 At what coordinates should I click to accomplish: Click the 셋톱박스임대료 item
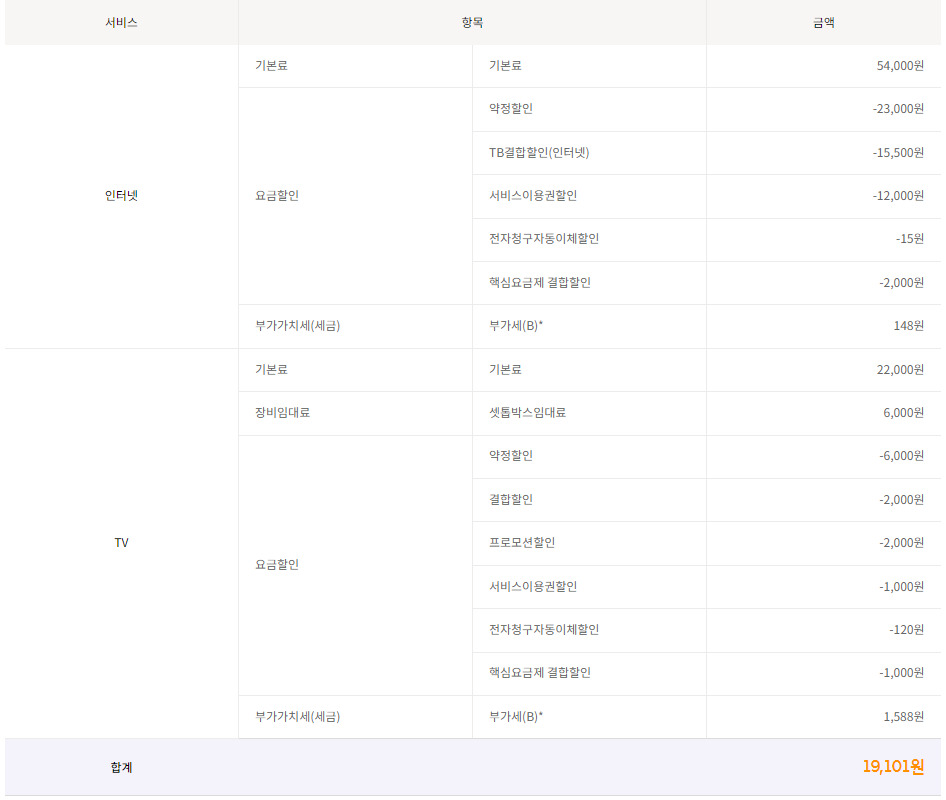tap(527, 413)
